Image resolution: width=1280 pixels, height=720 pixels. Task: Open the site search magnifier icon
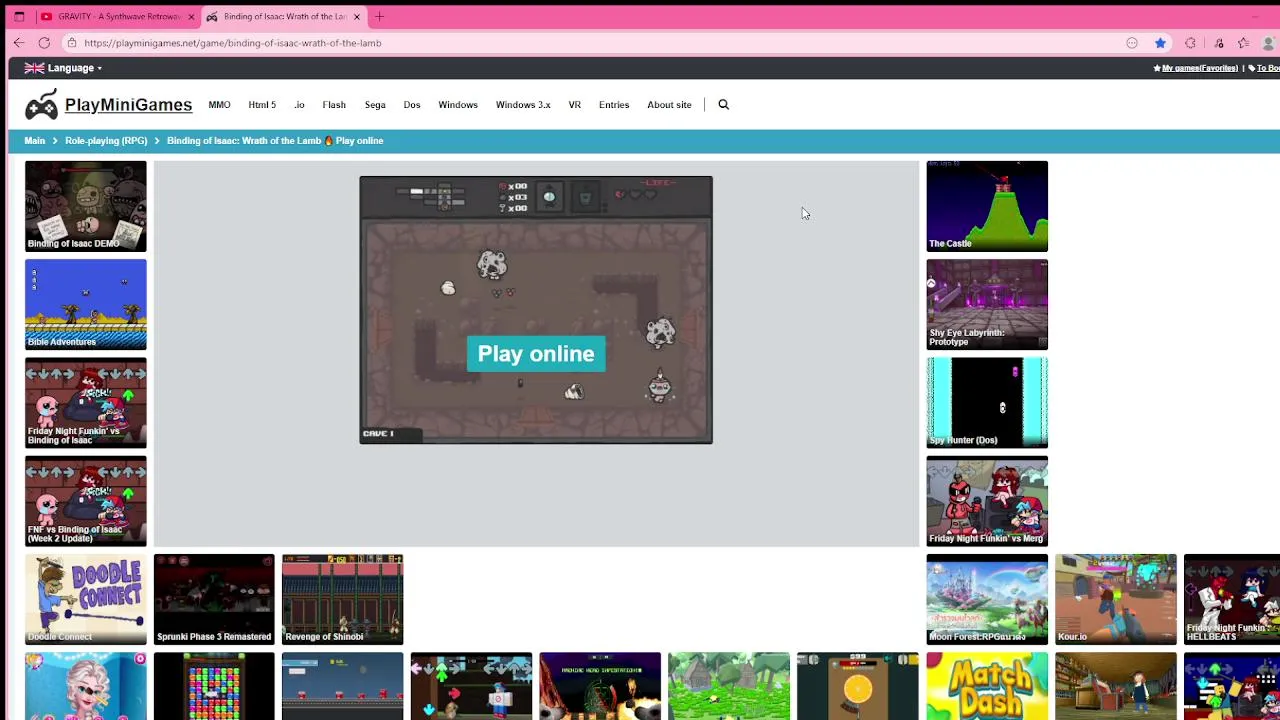[x=724, y=104]
